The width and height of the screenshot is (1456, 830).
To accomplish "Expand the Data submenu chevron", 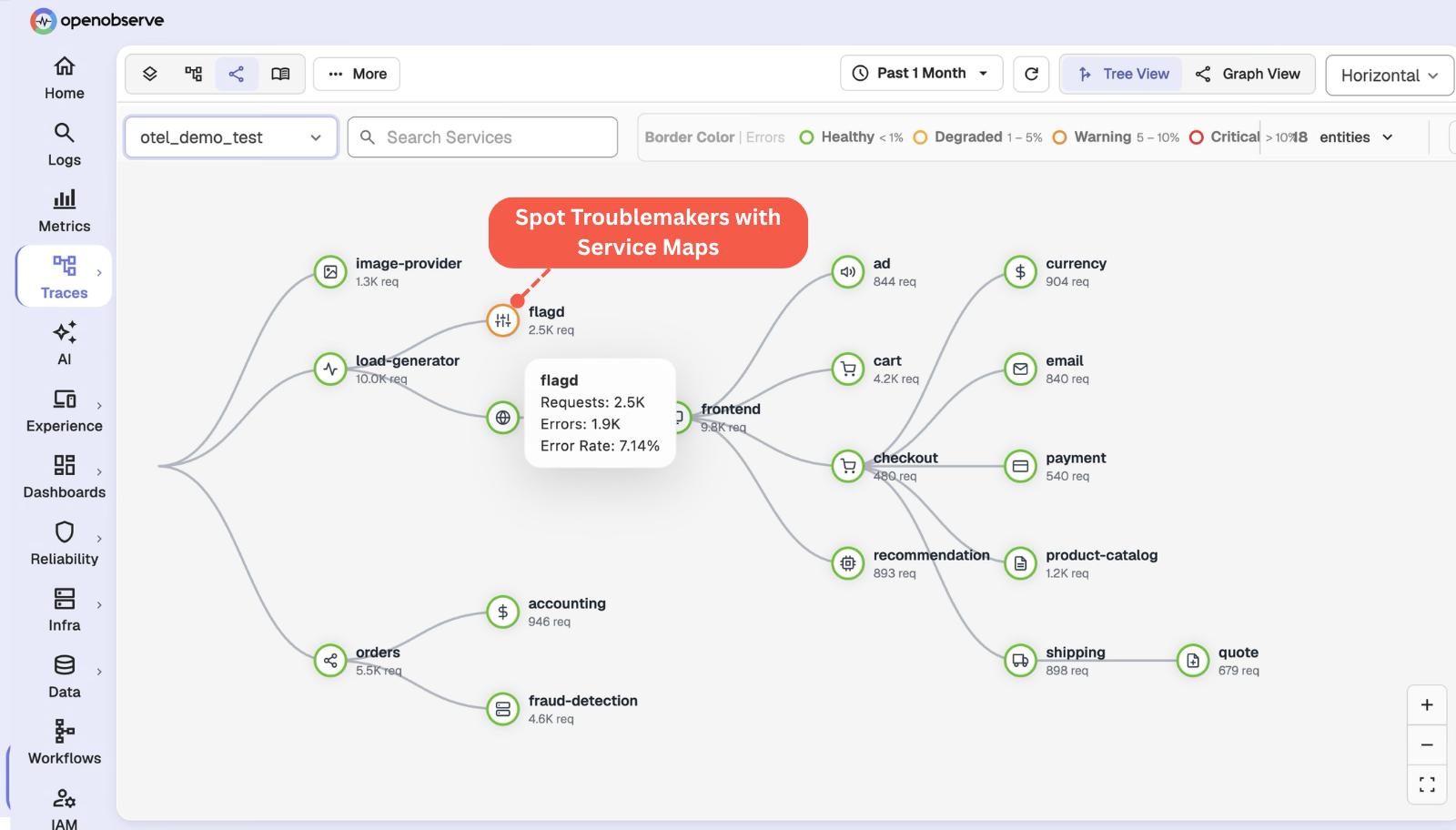I will pyautogui.click(x=99, y=672).
